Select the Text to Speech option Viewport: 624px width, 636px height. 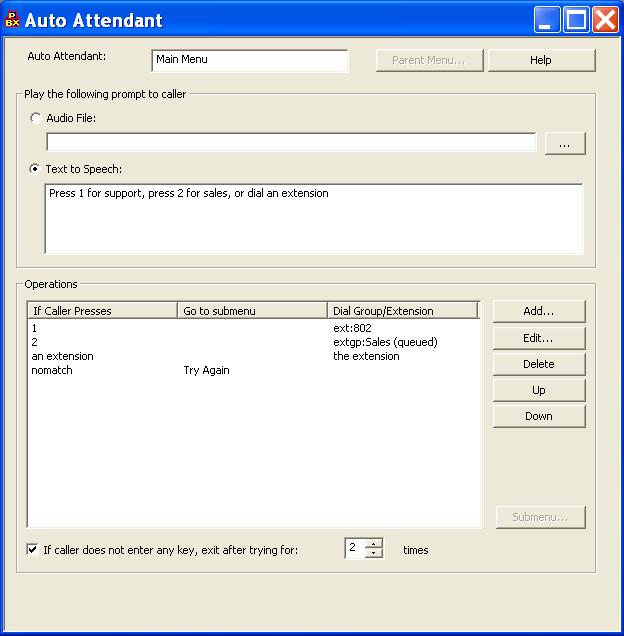37,169
